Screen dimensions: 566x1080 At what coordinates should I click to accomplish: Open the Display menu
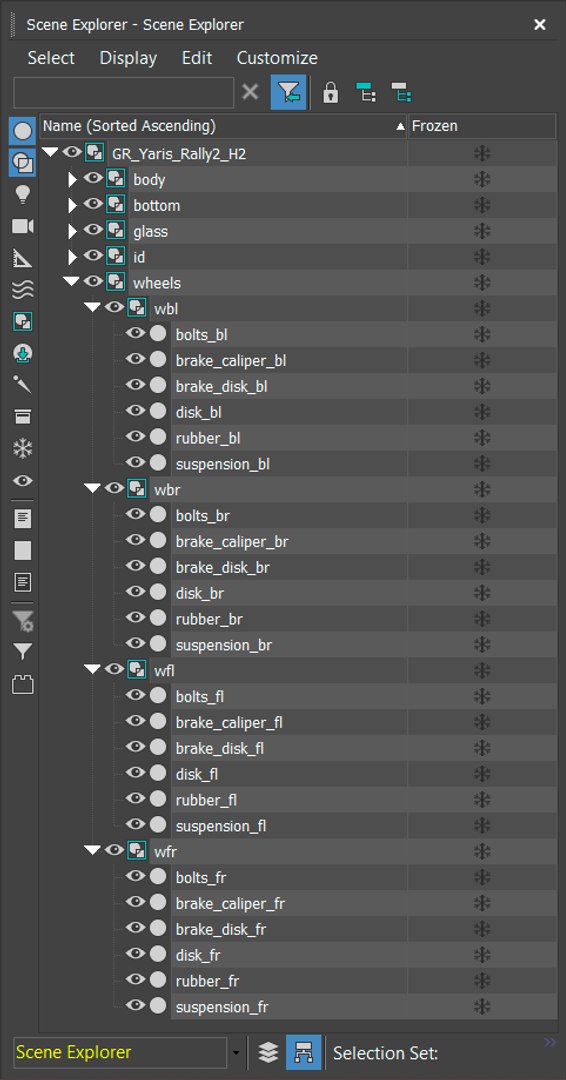[128, 58]
